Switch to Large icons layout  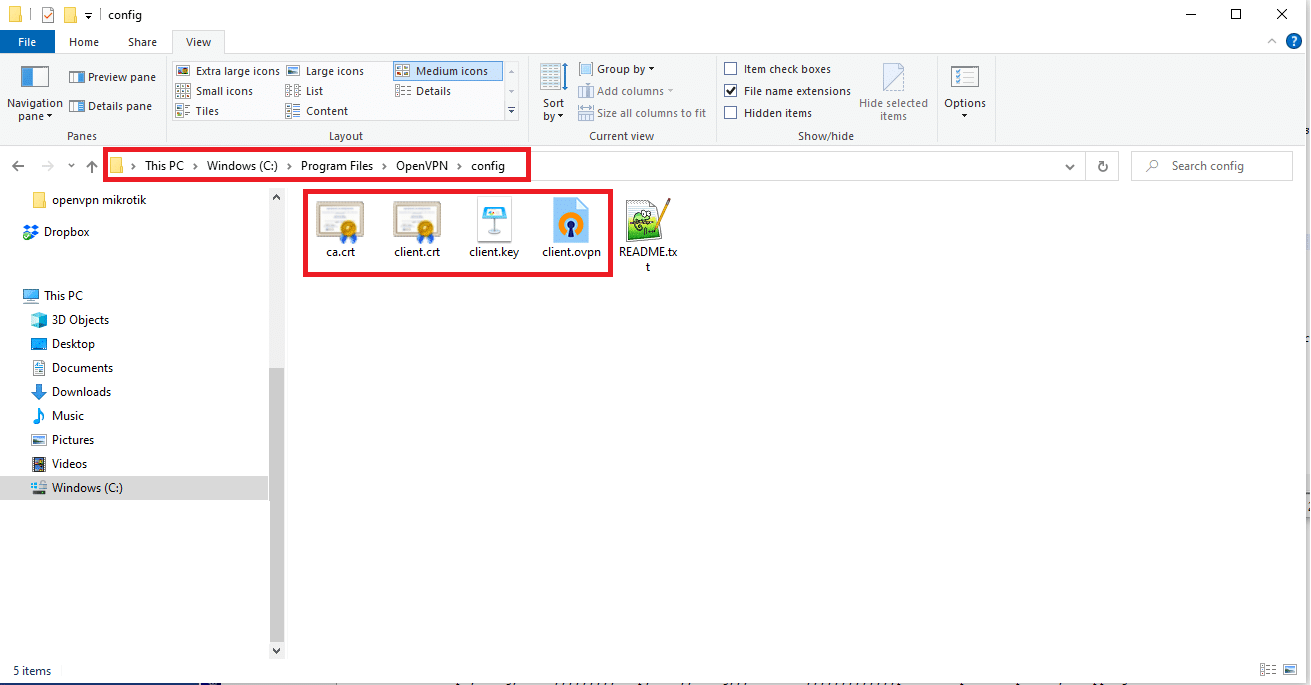pos(326,71)
